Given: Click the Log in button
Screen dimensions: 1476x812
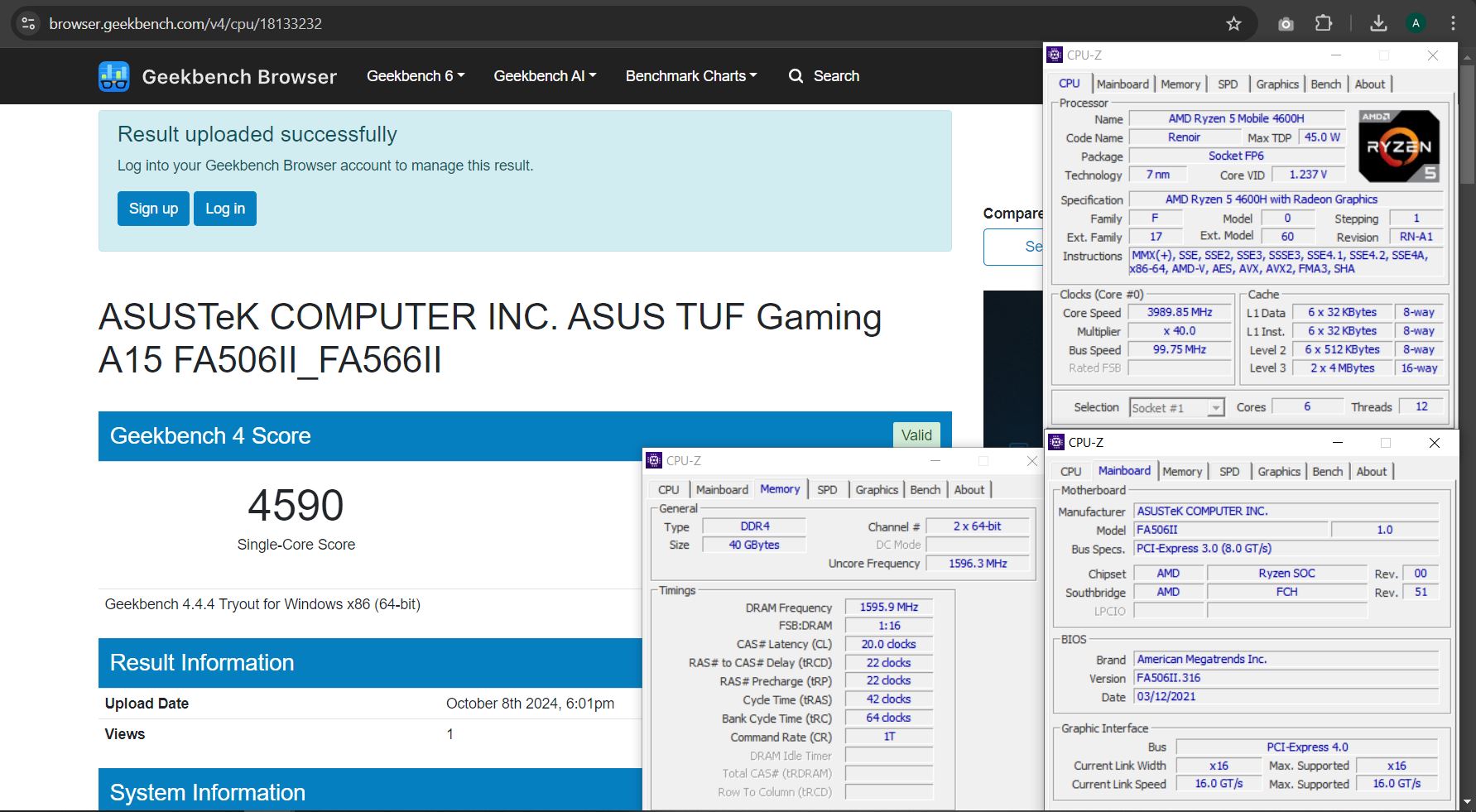Looking at the screenshot, I should (x=225, y=209).
